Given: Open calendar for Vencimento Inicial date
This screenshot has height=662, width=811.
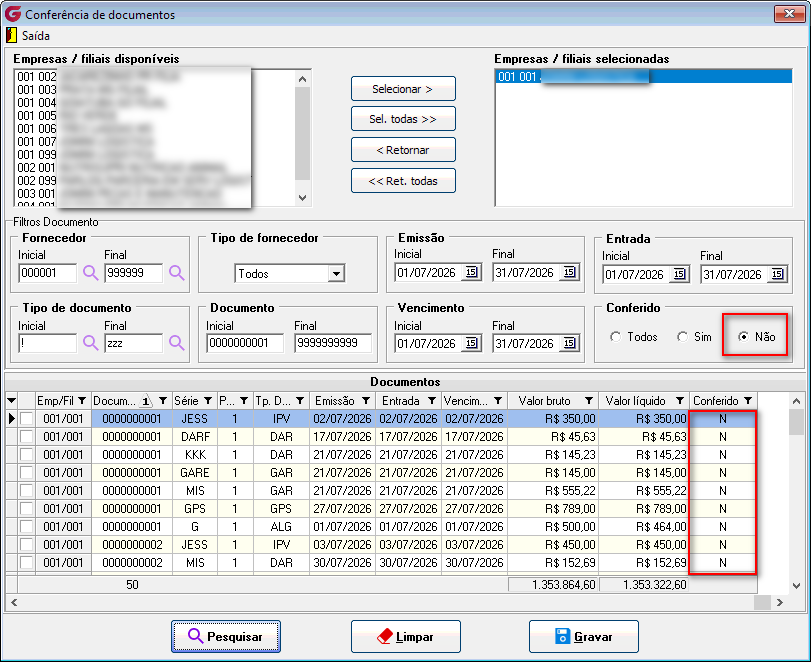Looking at the screenshot, I should coord(471,343).
